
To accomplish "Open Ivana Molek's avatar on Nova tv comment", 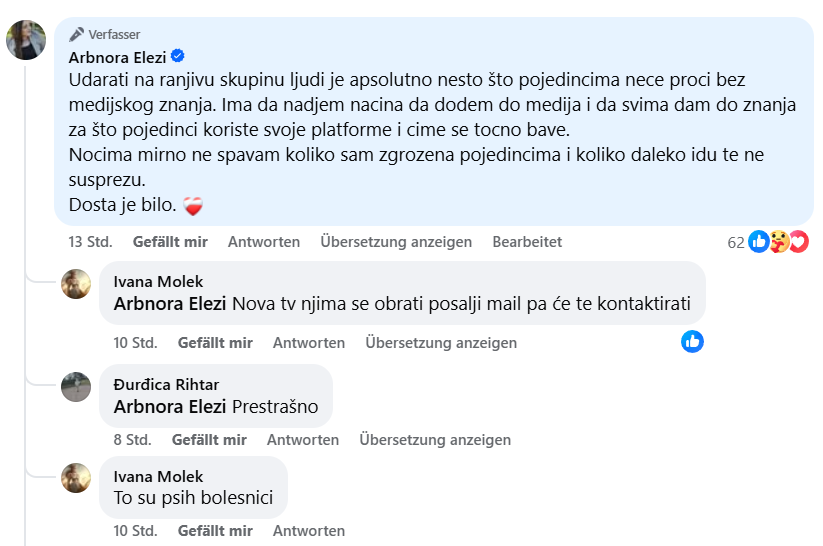I will [x=77, y=284].
